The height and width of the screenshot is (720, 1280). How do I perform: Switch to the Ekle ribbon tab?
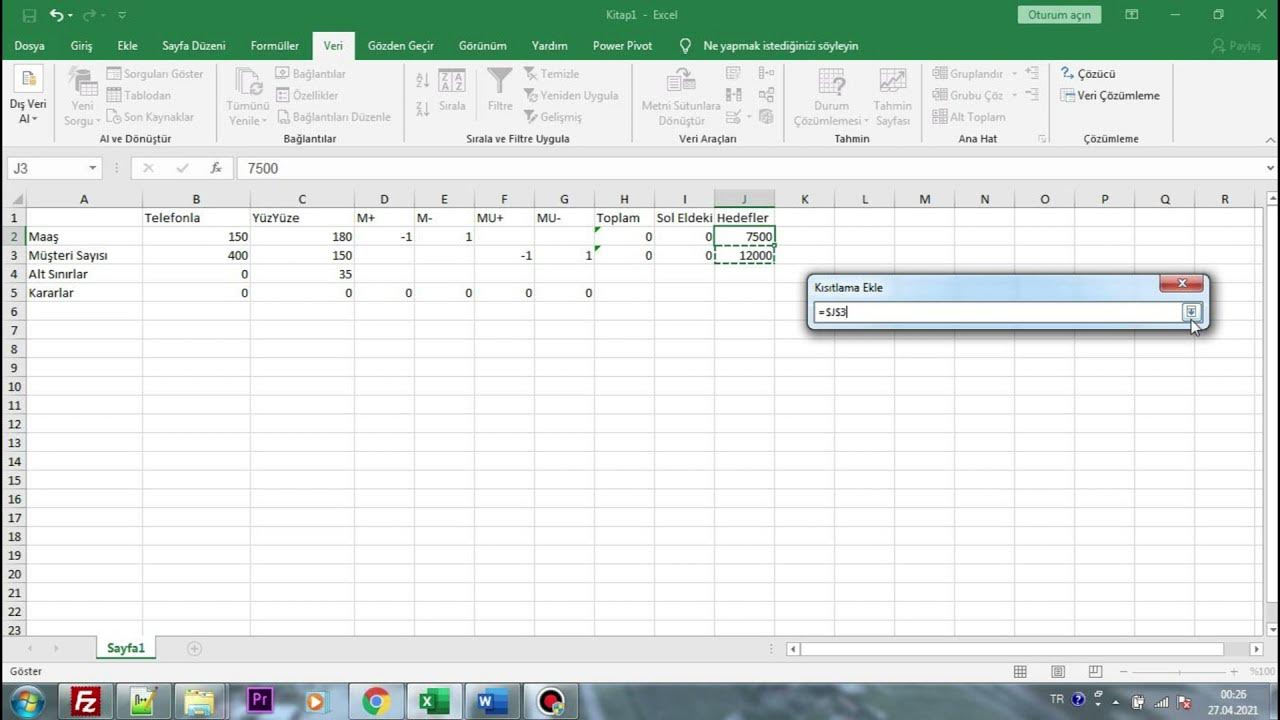pos(128,46)
